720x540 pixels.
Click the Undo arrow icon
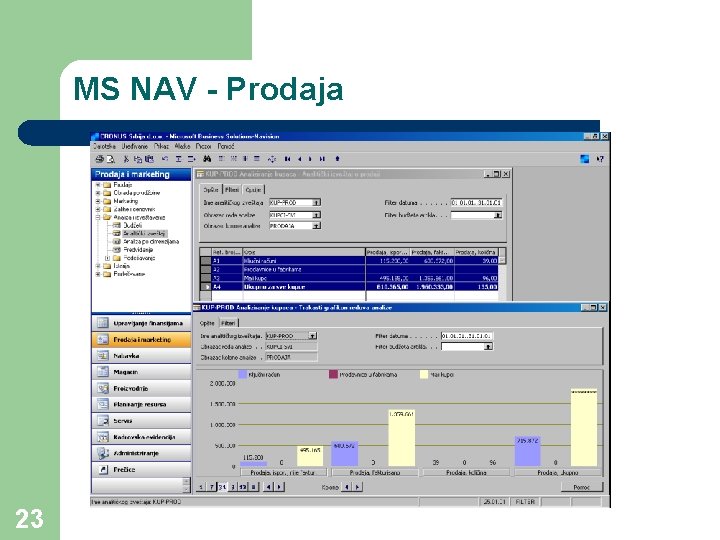click(x=165, y=159)
